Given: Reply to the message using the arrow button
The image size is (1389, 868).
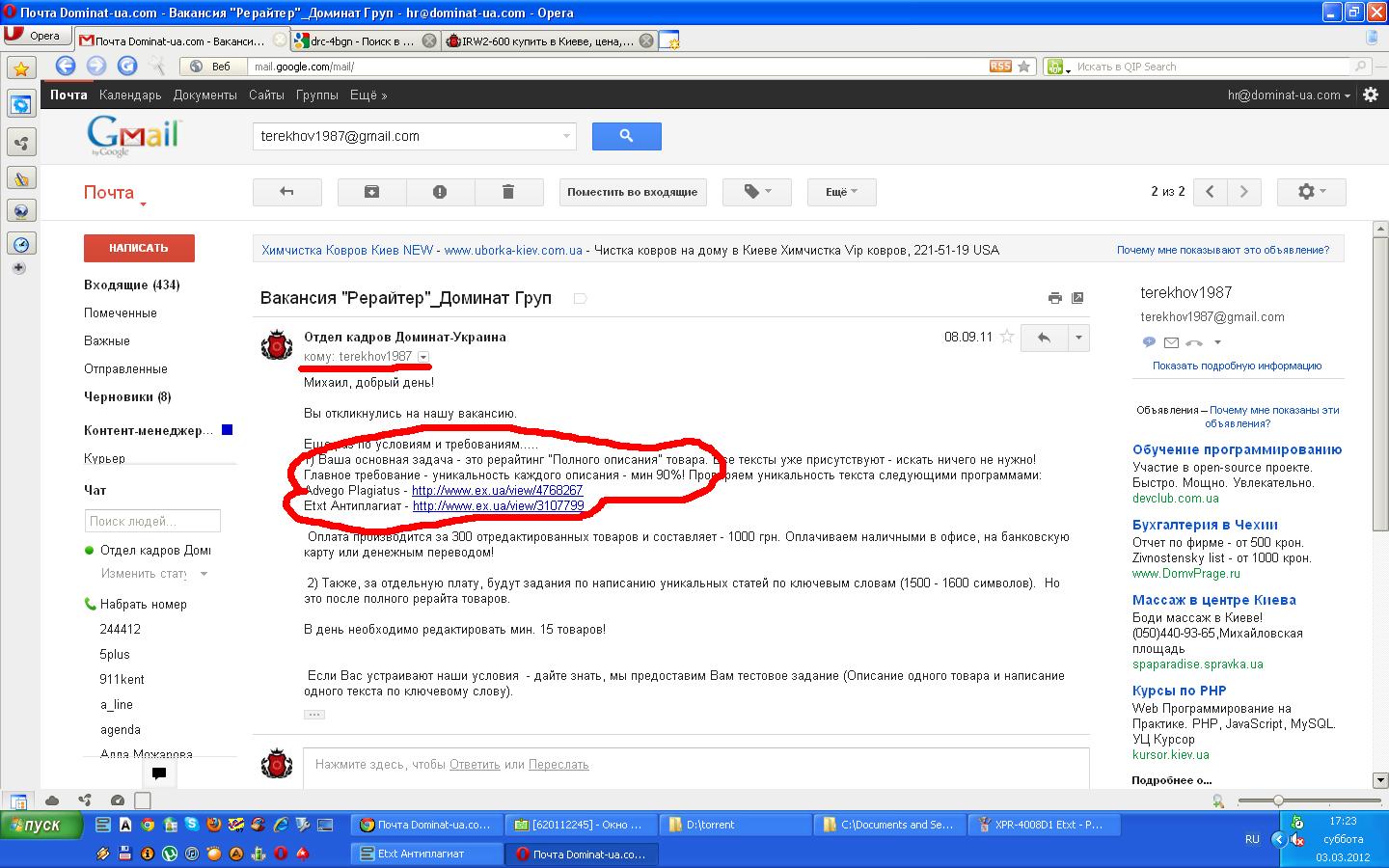Looking at the screenshot, I should (x=1044, y=338).
